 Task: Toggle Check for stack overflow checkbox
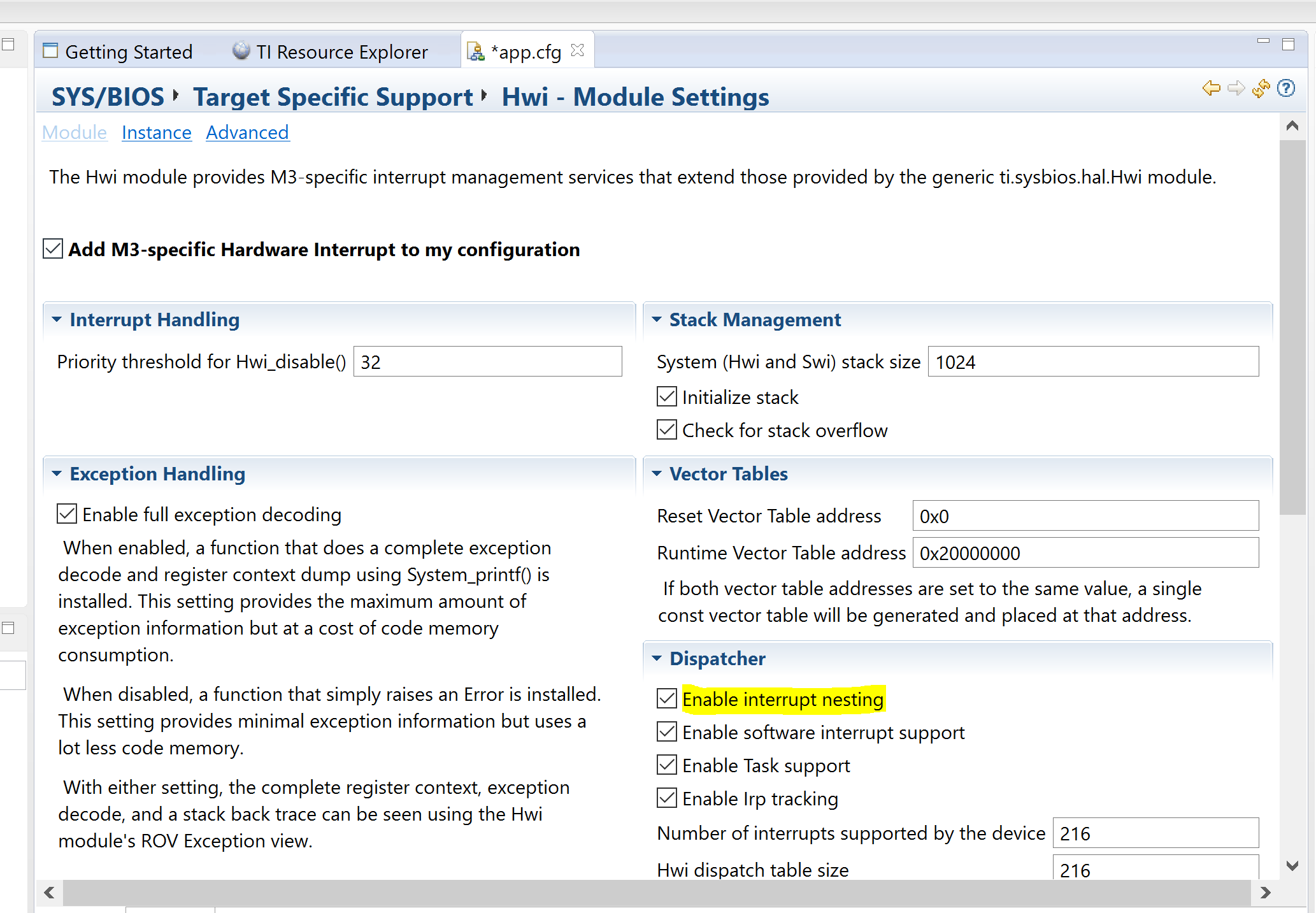(667, 430)
